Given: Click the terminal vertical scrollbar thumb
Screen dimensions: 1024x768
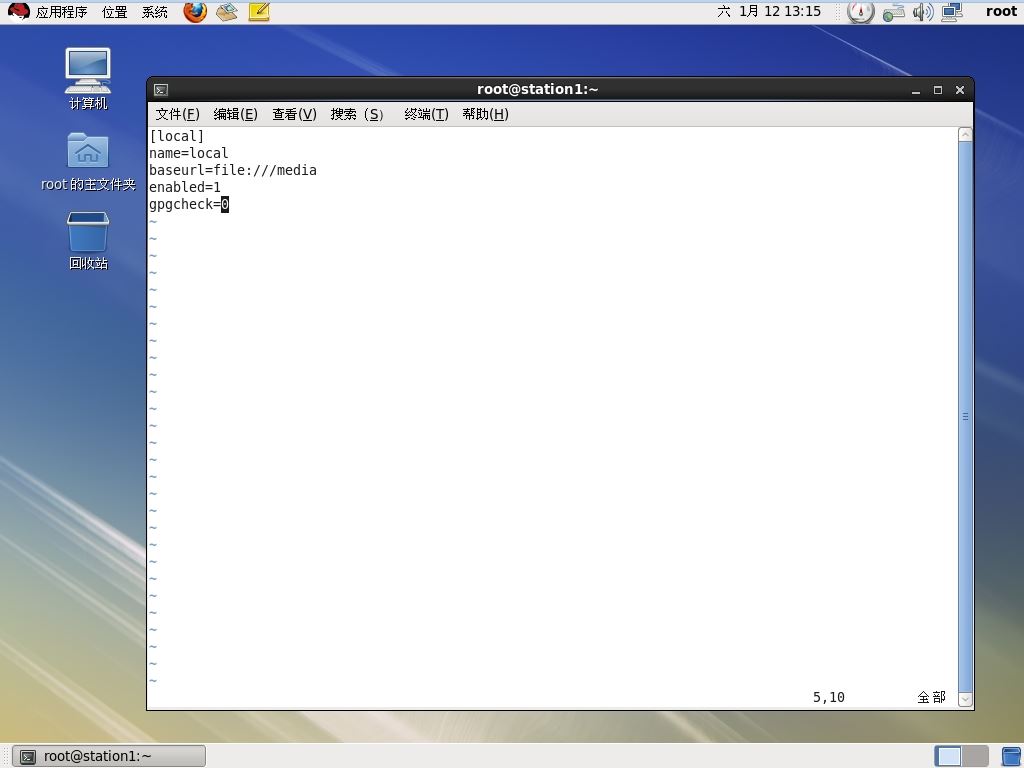Looking at the screenshot, I should pos(965,417).
